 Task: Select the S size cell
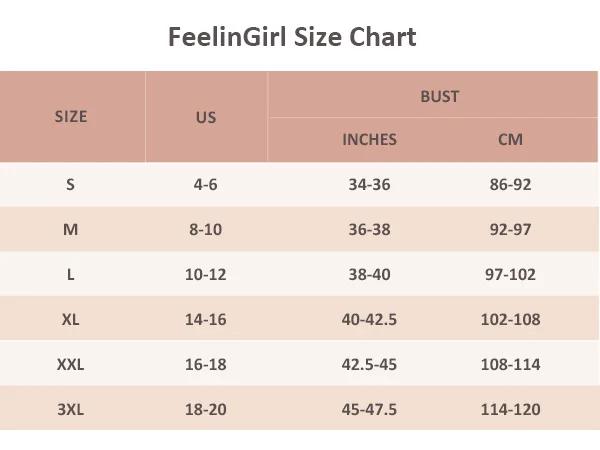click(x=71, y=184)
